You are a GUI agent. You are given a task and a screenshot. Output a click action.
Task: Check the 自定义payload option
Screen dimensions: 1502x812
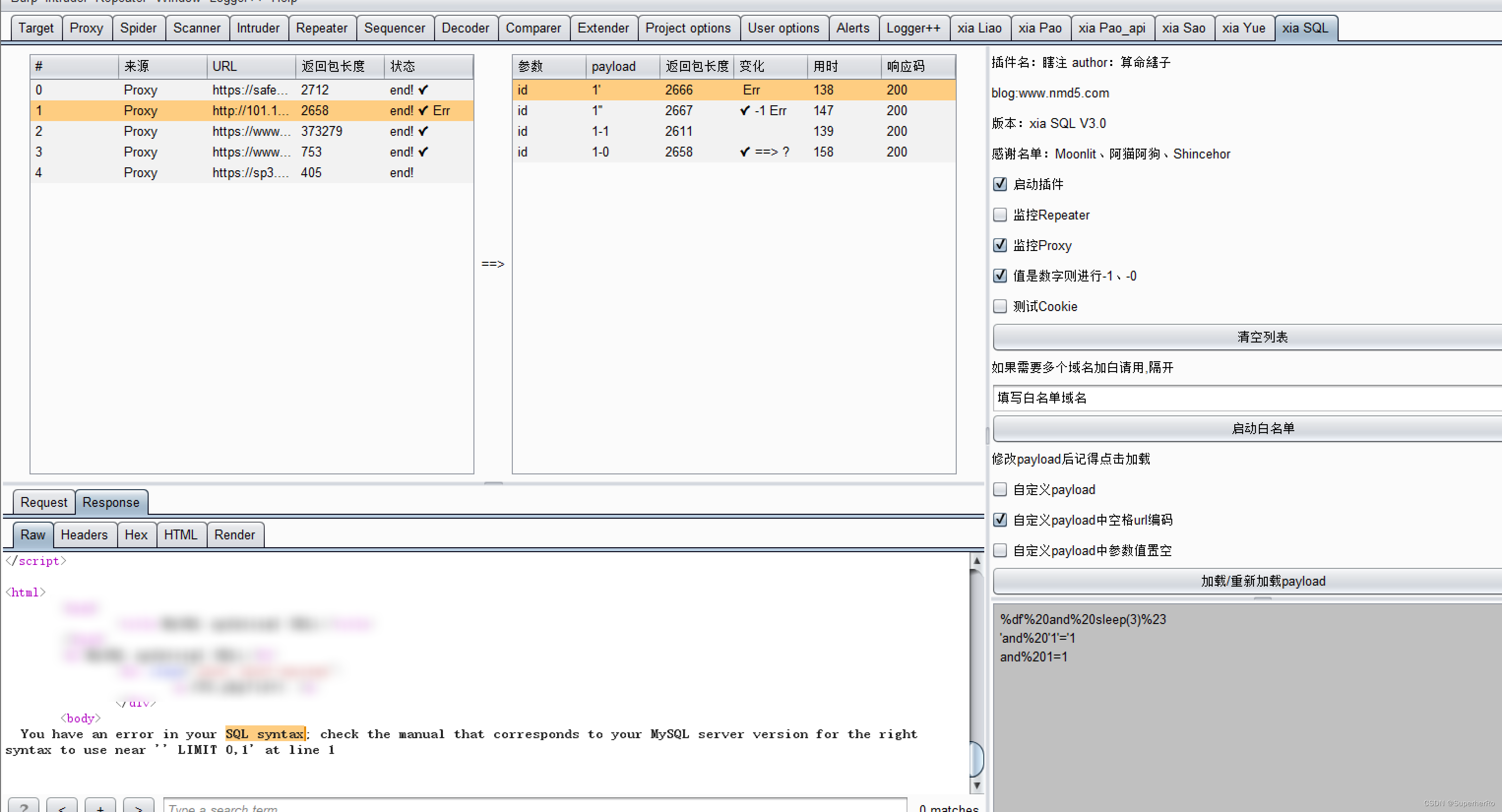pyautogui.click(x=1000, y=490)
